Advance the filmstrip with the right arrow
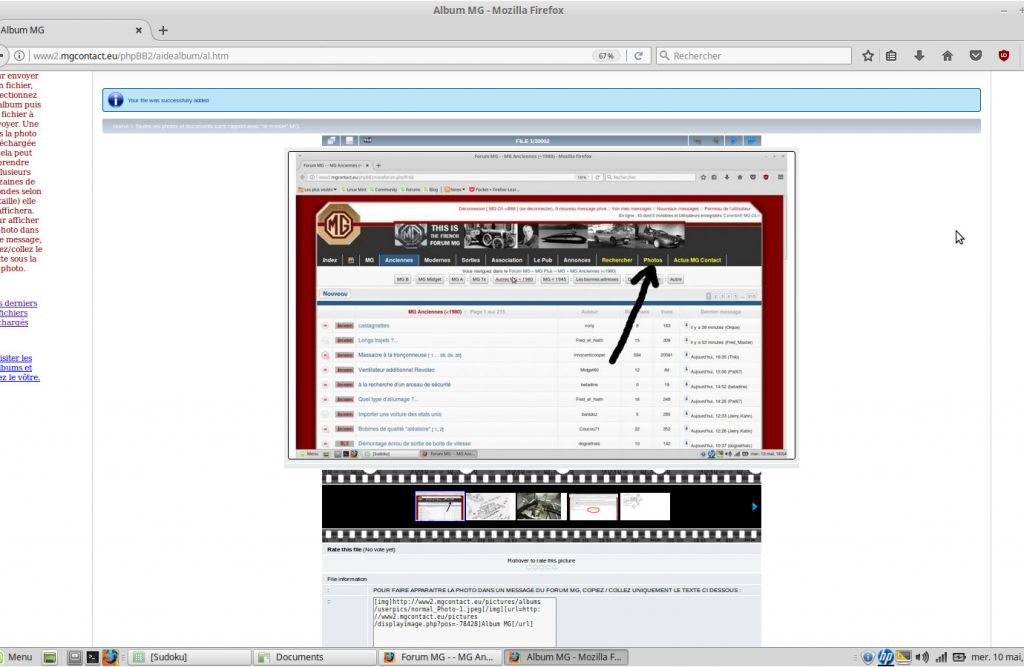Screen dimensions: 1024x667 click(x=754, y=506)
